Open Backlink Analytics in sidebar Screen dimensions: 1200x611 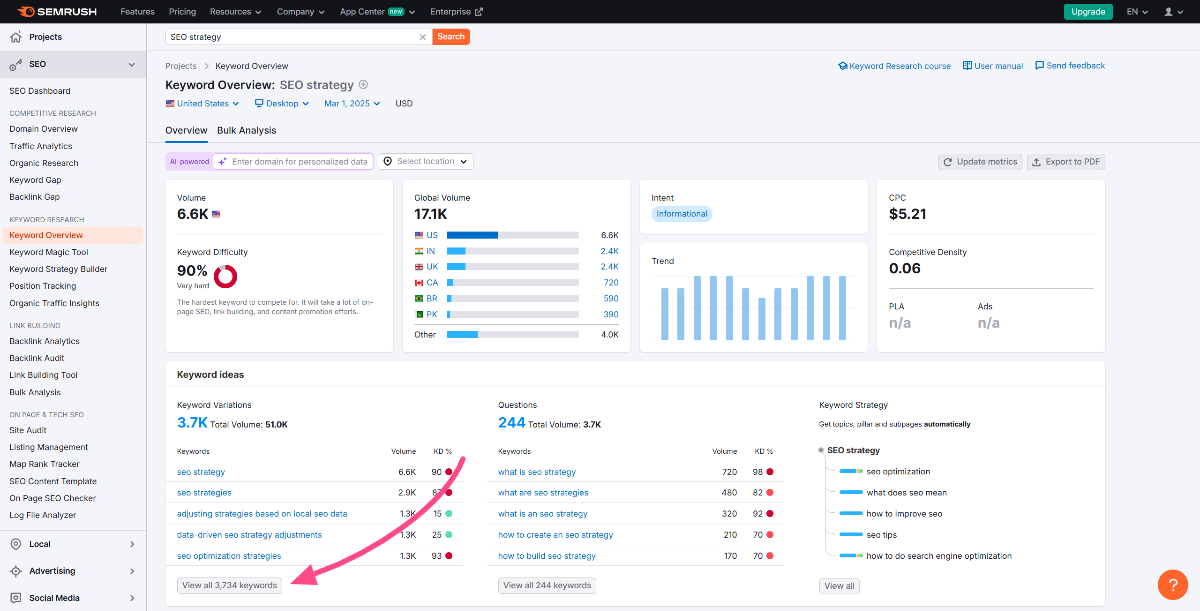pyautogui.click(x=44, y=341)
